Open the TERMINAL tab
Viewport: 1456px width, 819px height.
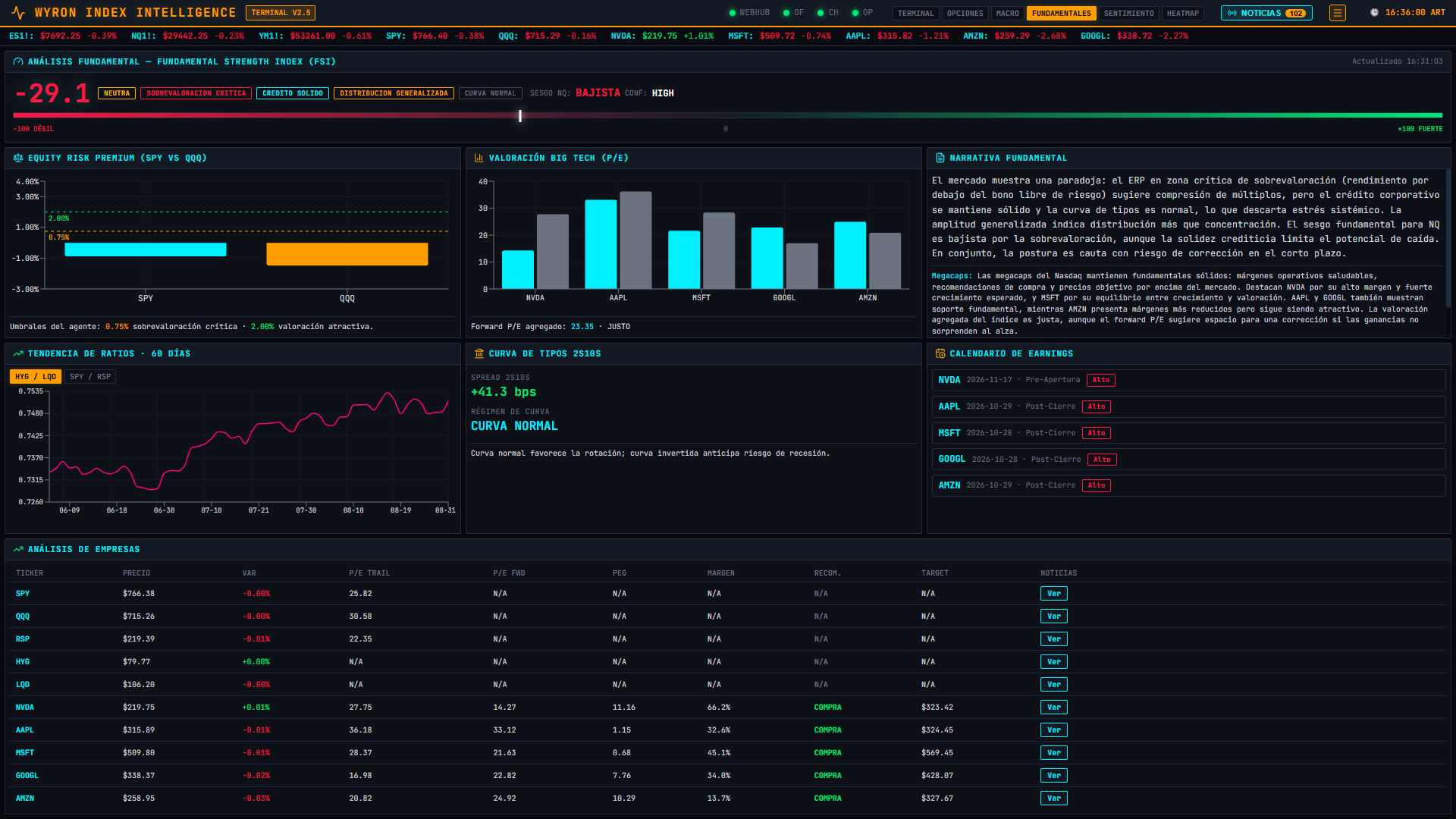tap(916, 14)
